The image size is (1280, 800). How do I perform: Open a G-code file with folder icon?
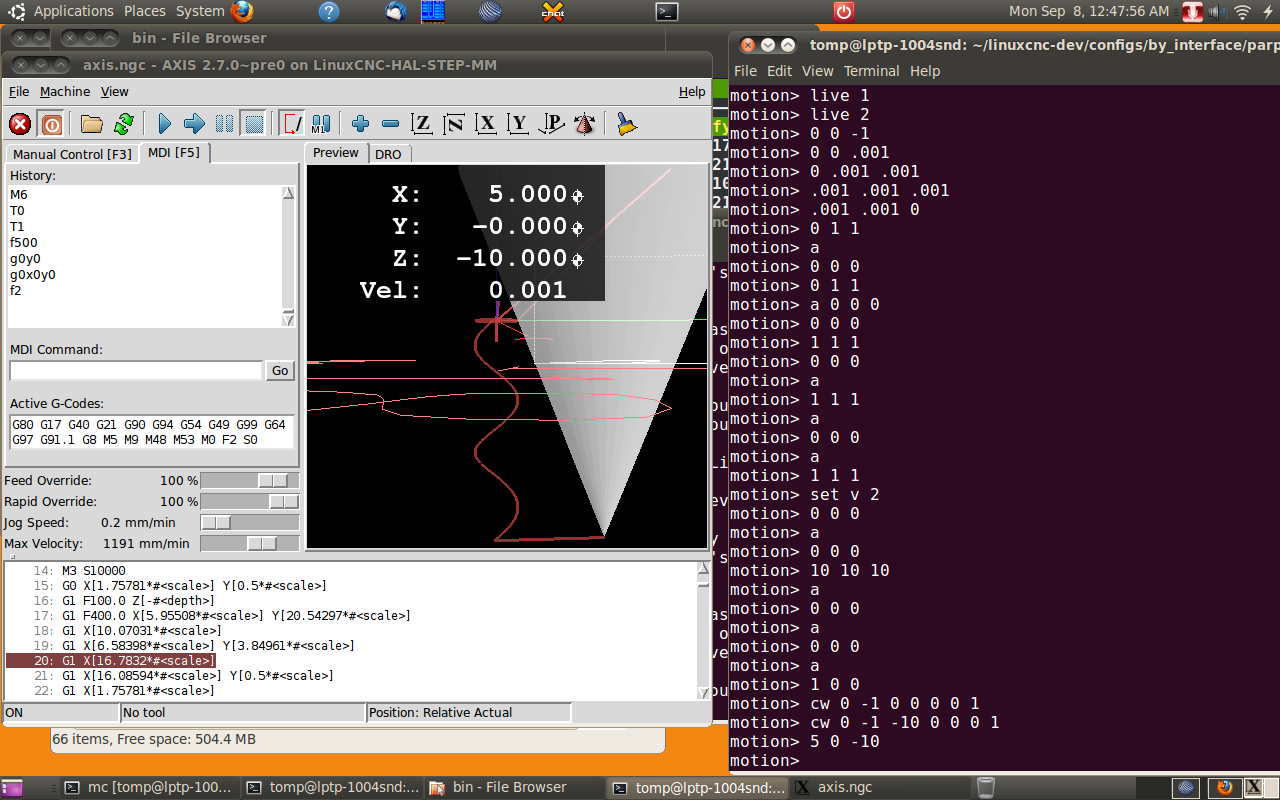(x=92, y=124)
